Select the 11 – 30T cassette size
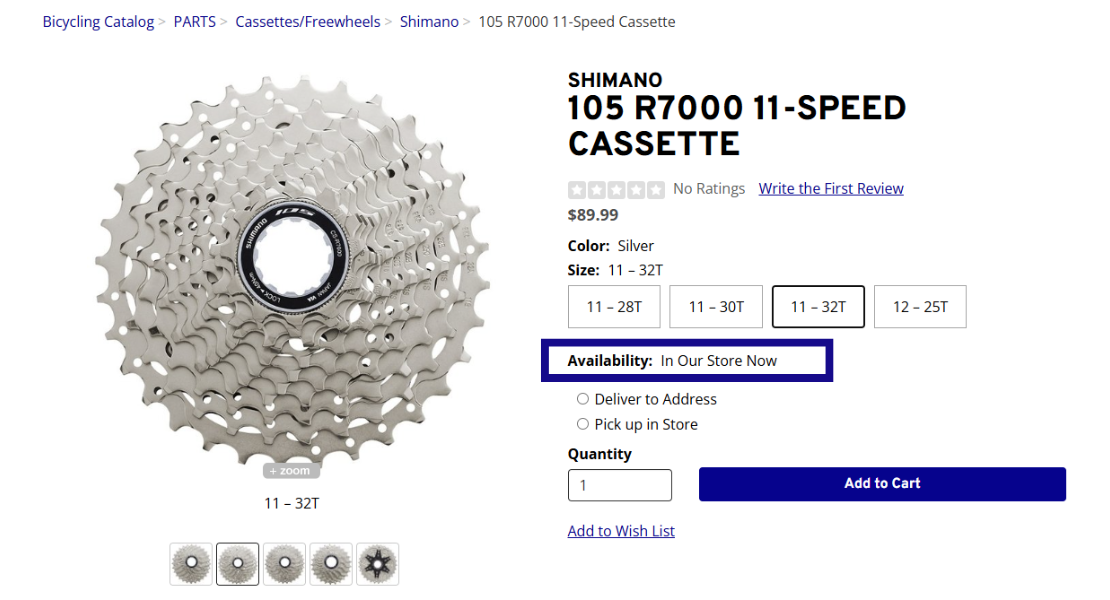 715,306
